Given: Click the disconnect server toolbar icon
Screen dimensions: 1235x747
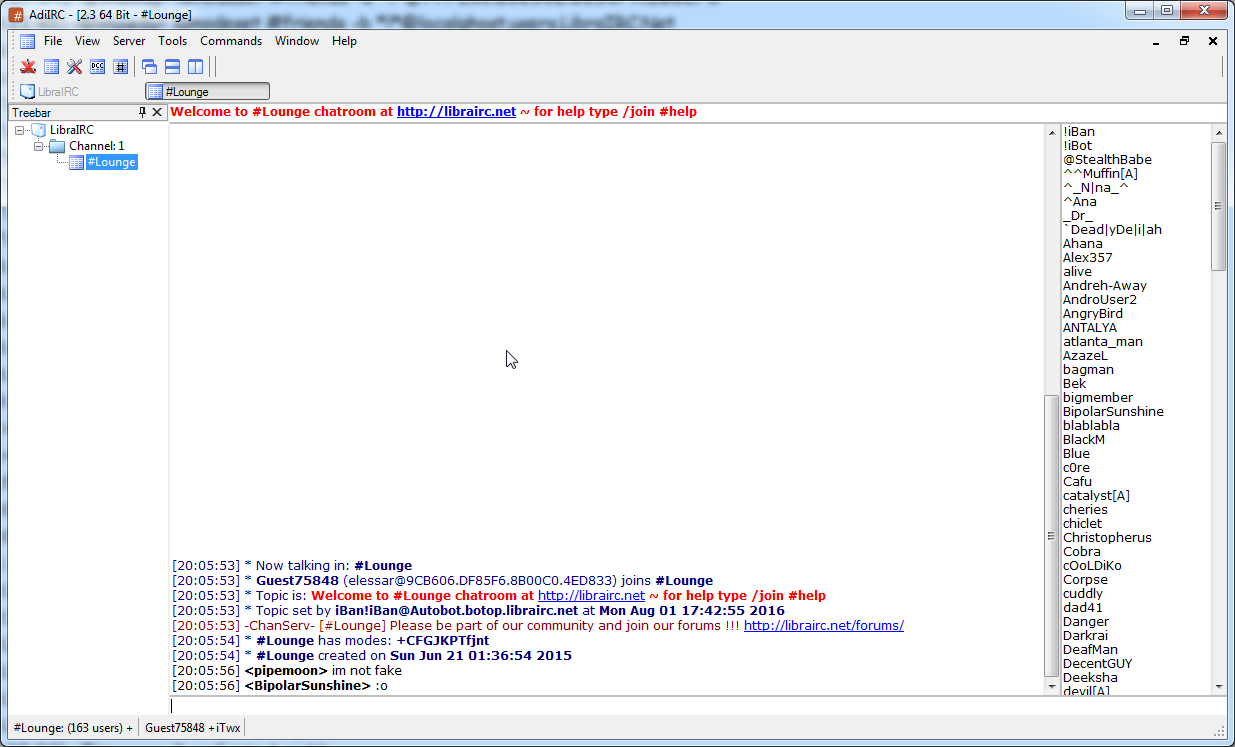Looking at the screenshot, I should point(28,67).
